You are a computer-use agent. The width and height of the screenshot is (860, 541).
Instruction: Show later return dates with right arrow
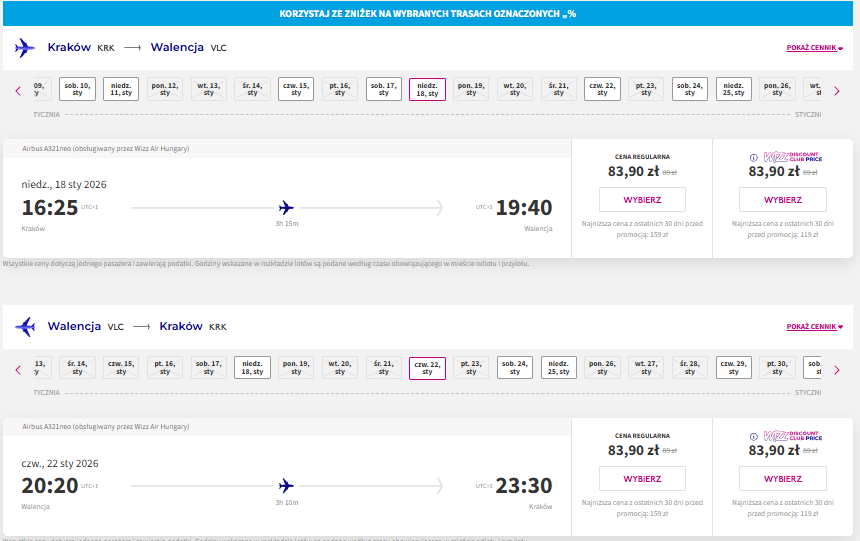pos(837,370)
